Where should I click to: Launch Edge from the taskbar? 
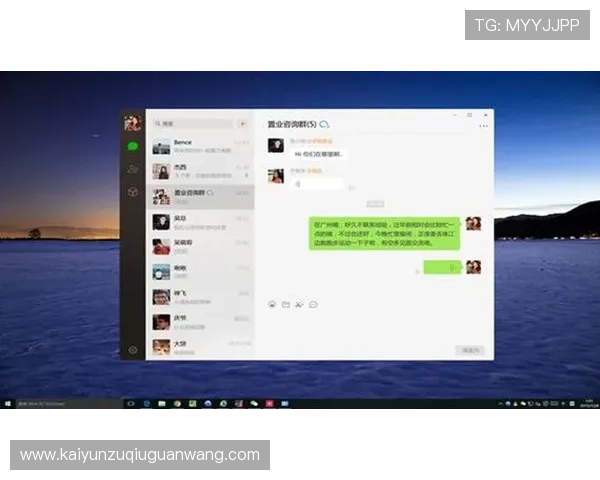147,403
